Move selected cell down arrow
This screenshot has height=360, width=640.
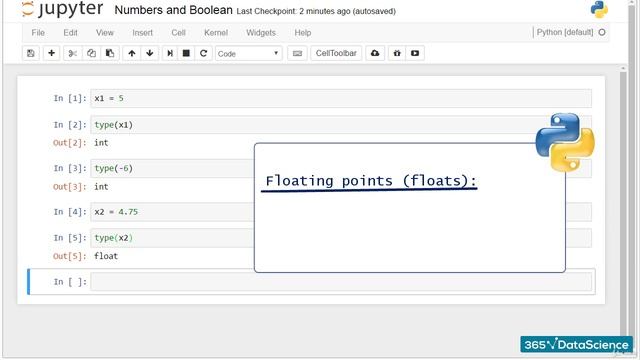tap(150, 53)
